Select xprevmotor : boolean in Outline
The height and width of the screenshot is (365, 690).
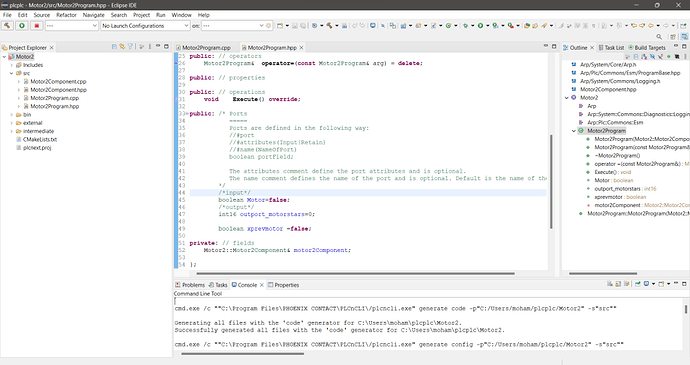620,197
